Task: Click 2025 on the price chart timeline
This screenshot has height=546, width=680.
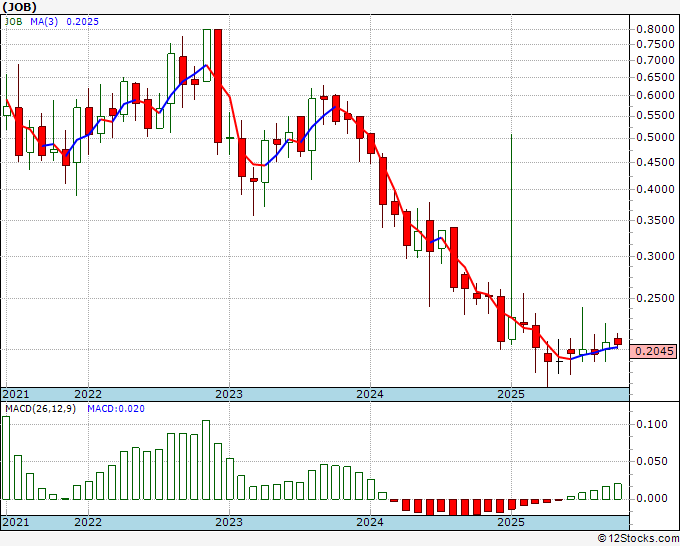Action: [511, 394]
